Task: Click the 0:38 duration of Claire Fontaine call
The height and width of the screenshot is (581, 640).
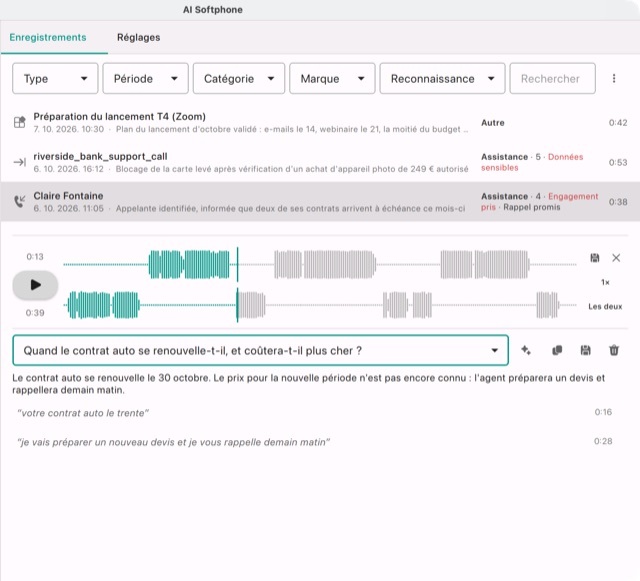Action: point(618,202)
